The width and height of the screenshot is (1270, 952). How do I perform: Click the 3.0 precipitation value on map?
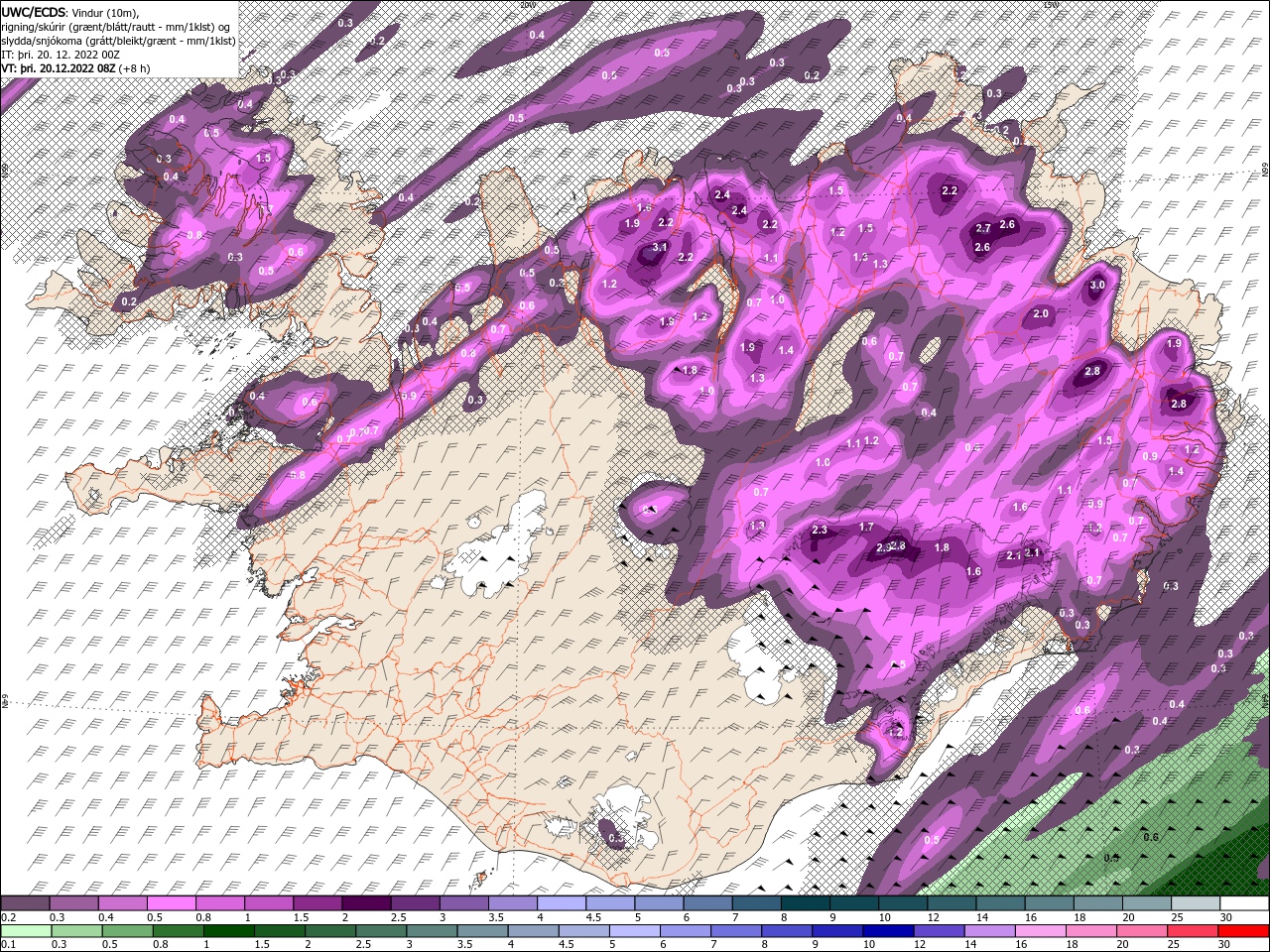(x=1096, y=285)
